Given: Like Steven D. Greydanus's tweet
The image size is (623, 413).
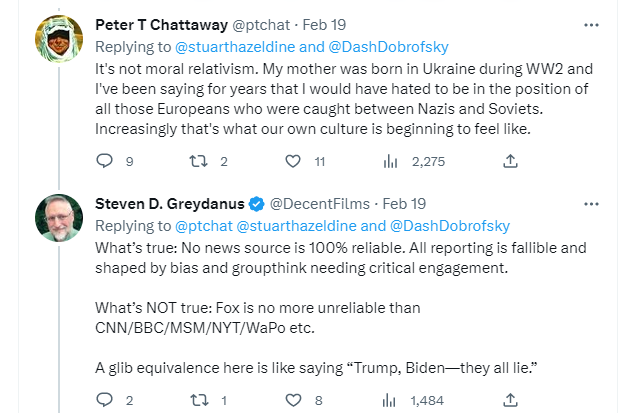Looking at the screenshot, I should tap(293, 400).
